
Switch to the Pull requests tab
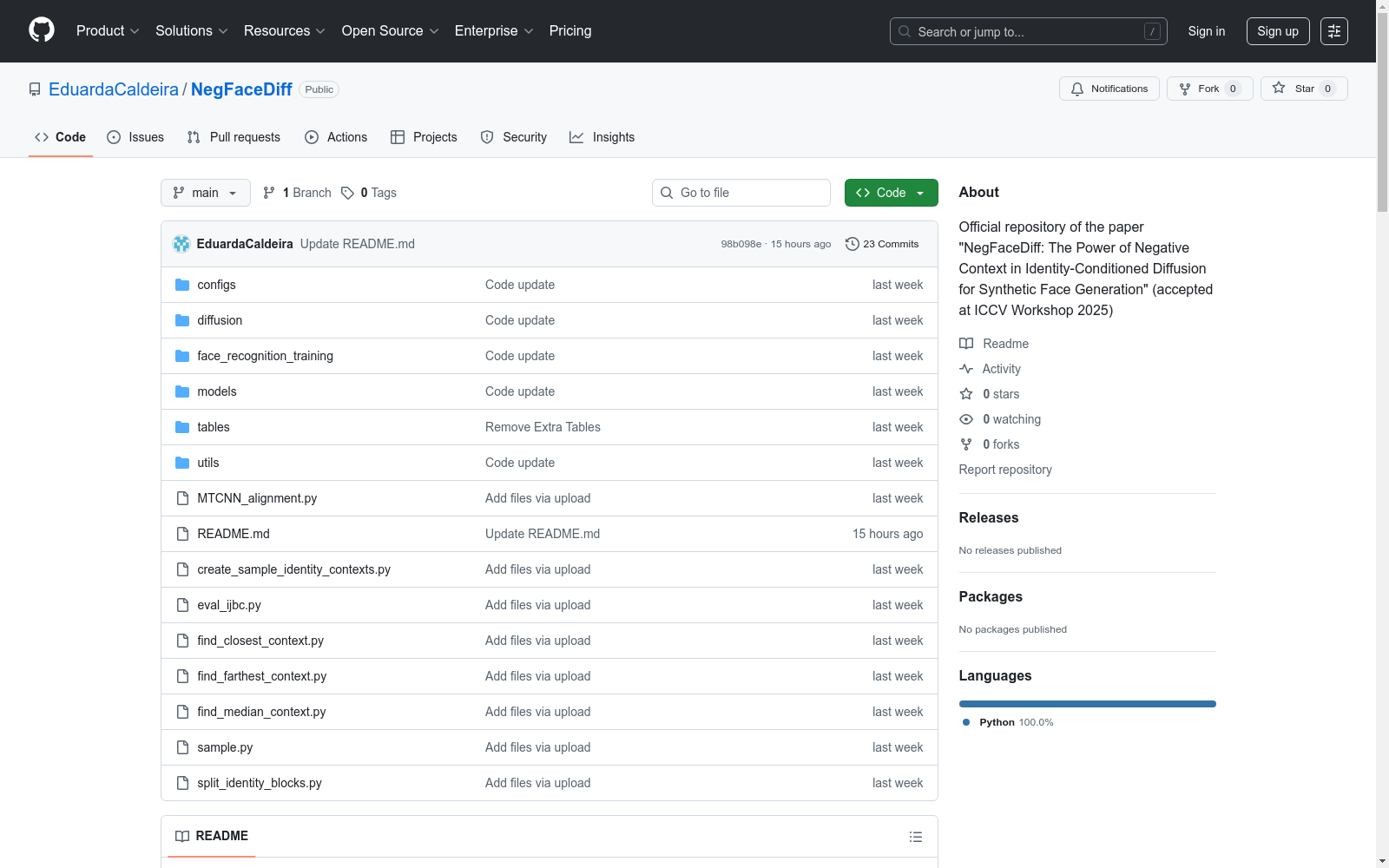(x=234, y=137)
